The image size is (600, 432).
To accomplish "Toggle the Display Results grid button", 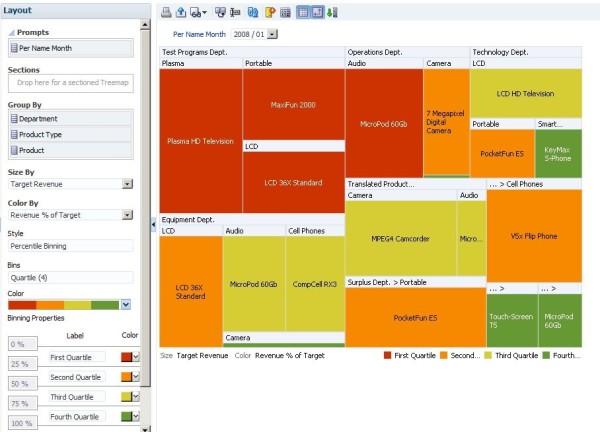I will 303,12.
